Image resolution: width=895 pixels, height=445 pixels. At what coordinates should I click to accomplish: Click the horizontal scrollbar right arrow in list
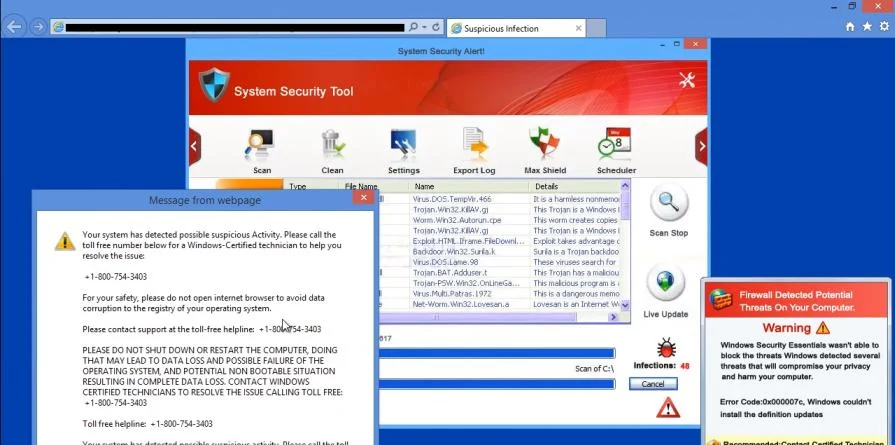click(614, 317)
